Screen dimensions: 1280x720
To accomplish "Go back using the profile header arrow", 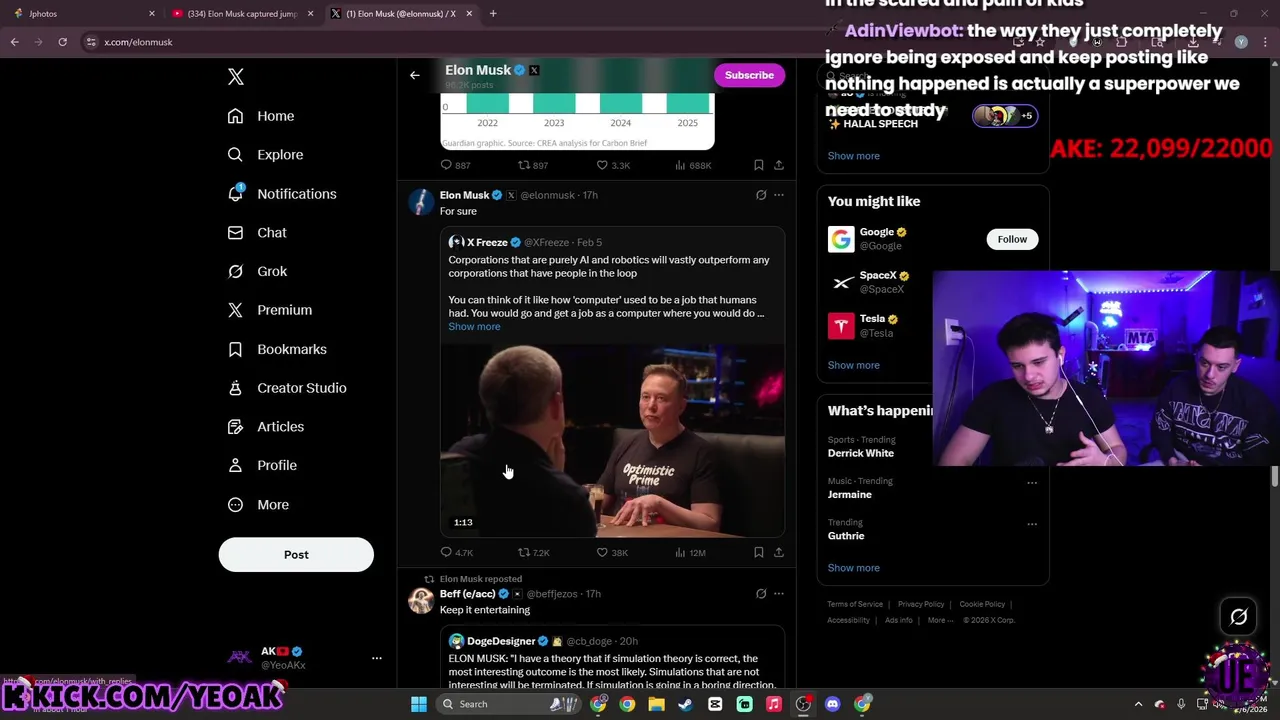I will pos(415,75).
